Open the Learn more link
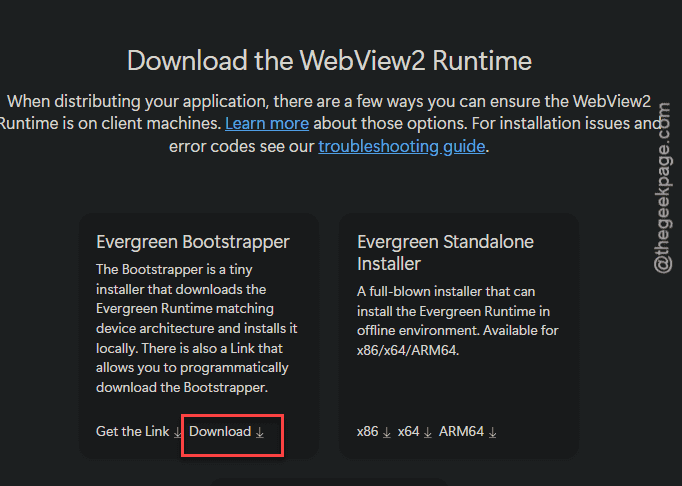This screenshot has height=486, width=682. click(267, 124)
